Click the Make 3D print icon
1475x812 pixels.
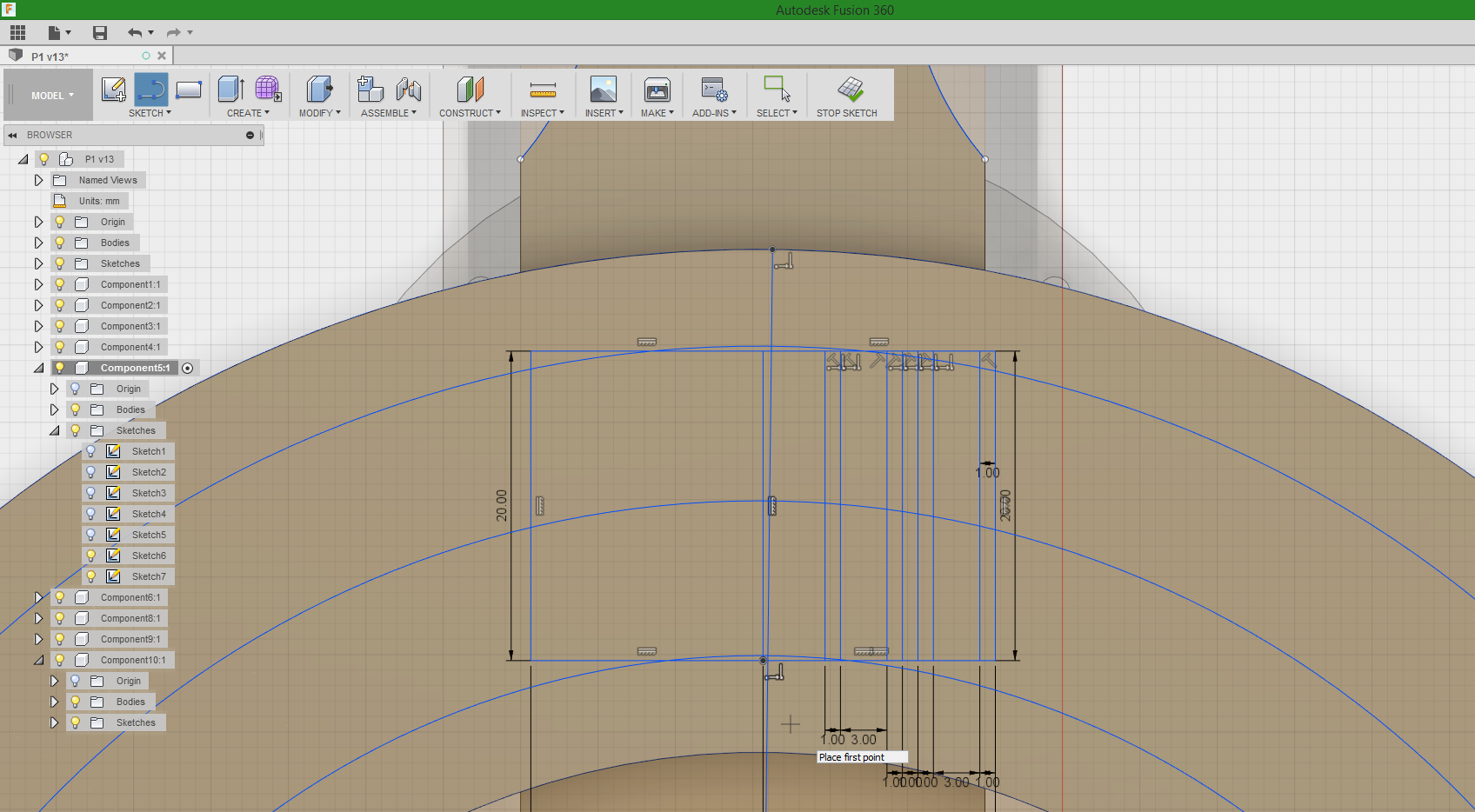coord(657,89)
